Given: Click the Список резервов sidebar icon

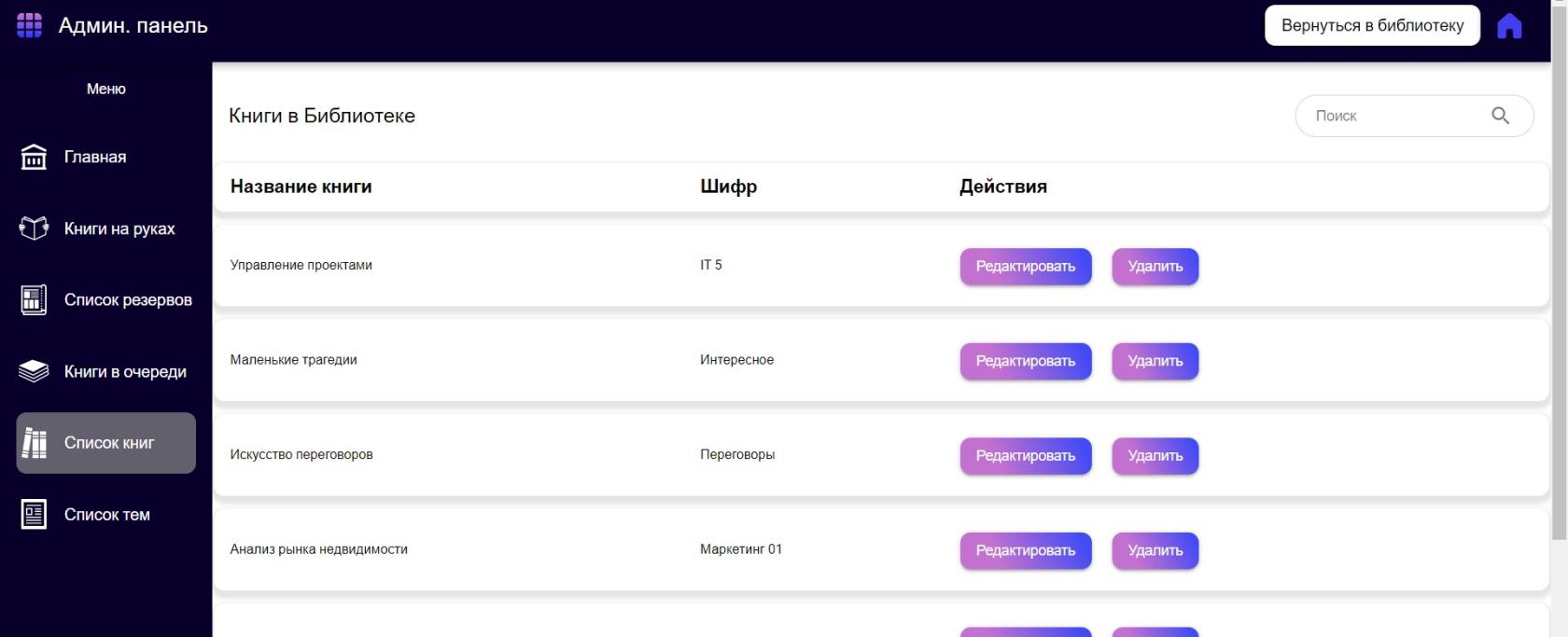Looking at the screenshot, I should pyautogui.click(x=34, y=299).
